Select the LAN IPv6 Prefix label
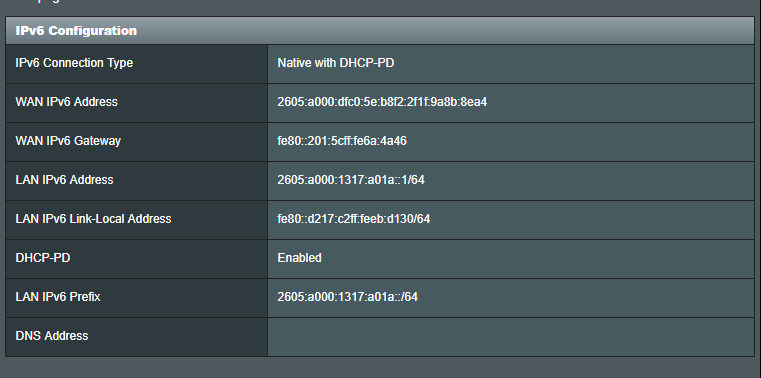761x378 pixels. pos(58,296)
